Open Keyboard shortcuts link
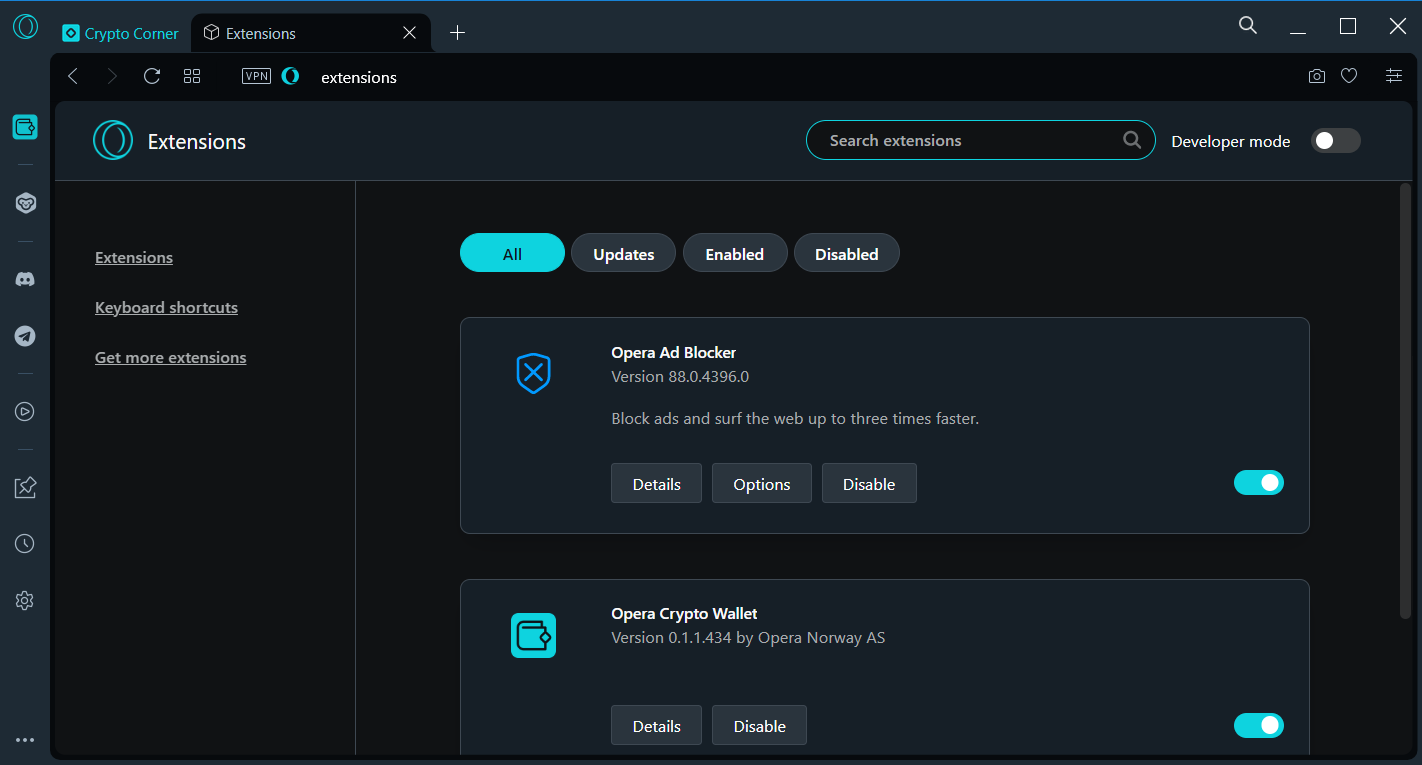 (x=166, y=307)
